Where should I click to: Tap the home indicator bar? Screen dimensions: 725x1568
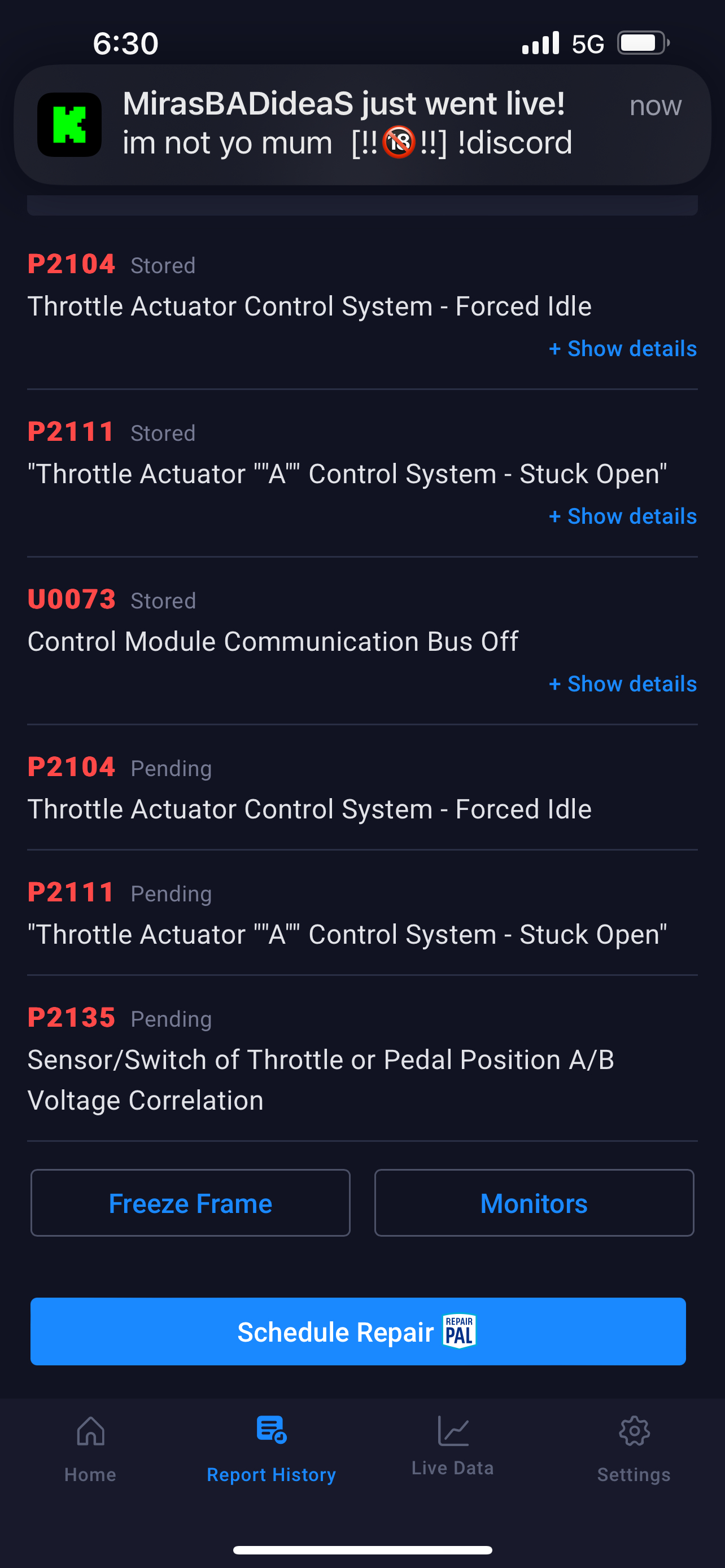[x=362, y=1550]
